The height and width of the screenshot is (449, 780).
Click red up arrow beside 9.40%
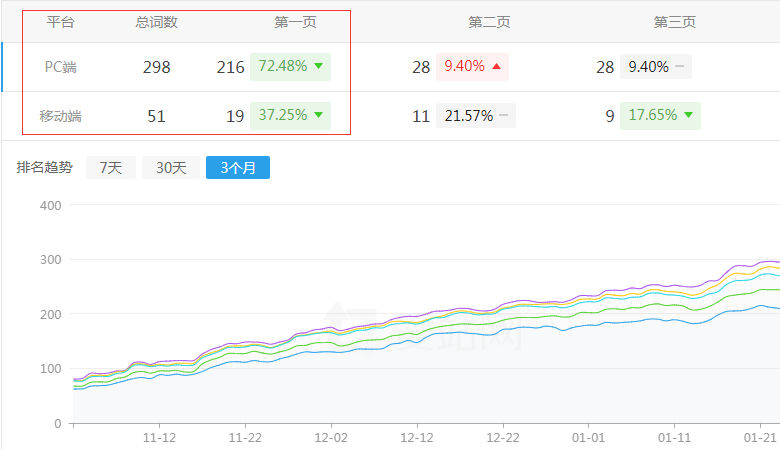click(x=496, y=67)
